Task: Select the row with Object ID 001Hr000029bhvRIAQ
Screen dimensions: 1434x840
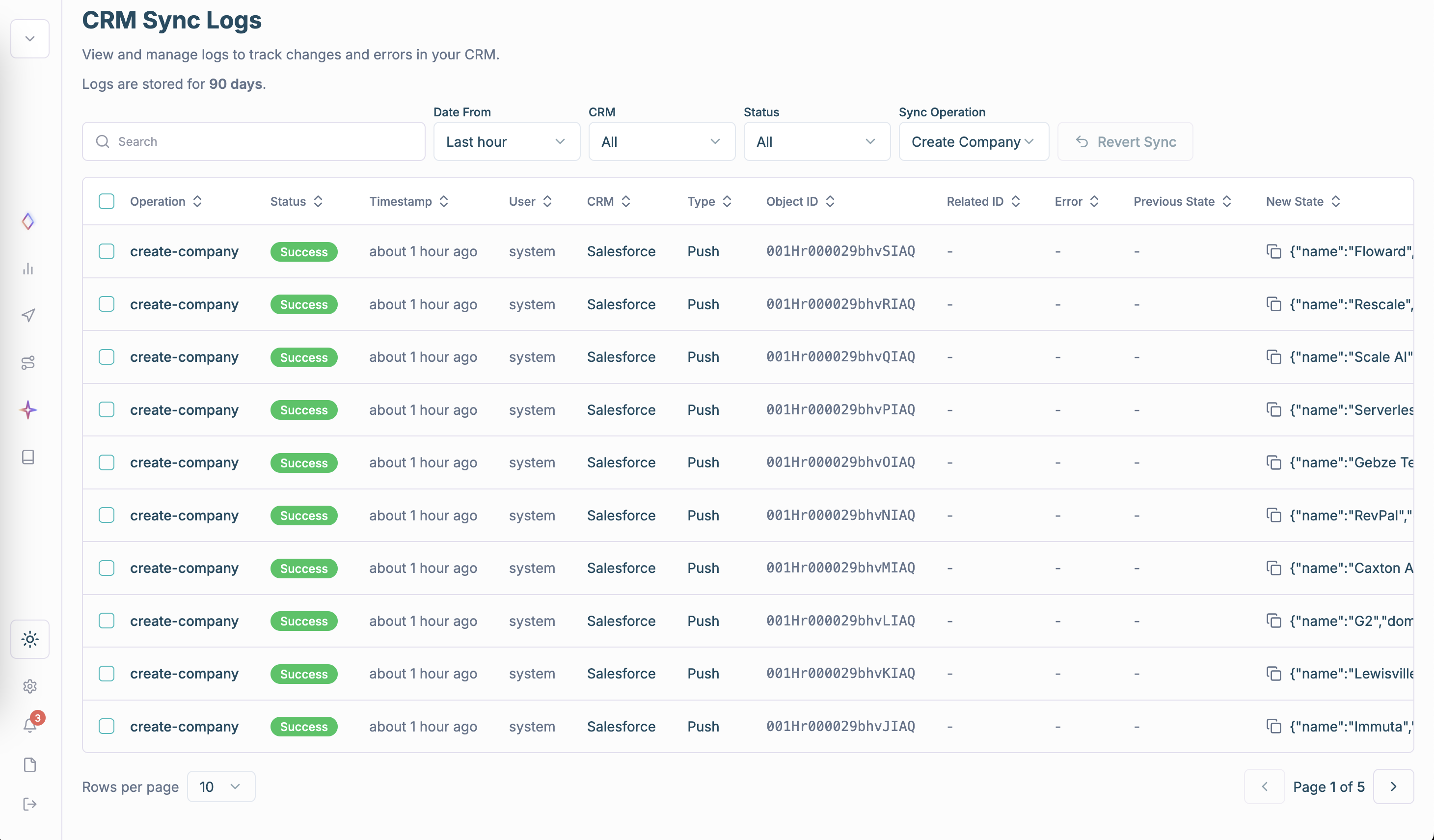Action: pyautogui.click(x=107, y=304)
